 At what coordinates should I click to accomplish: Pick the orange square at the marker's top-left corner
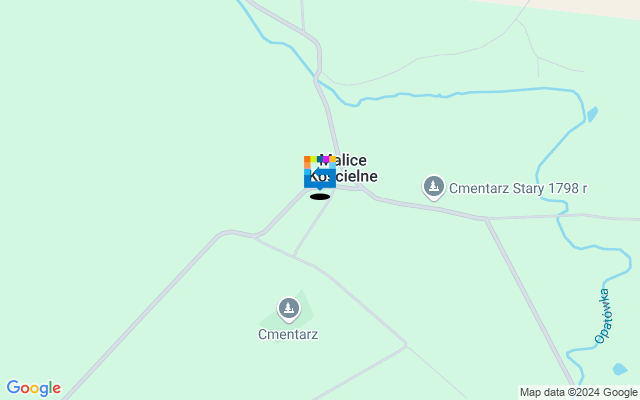pyautogui.click(x=307, y=159)
